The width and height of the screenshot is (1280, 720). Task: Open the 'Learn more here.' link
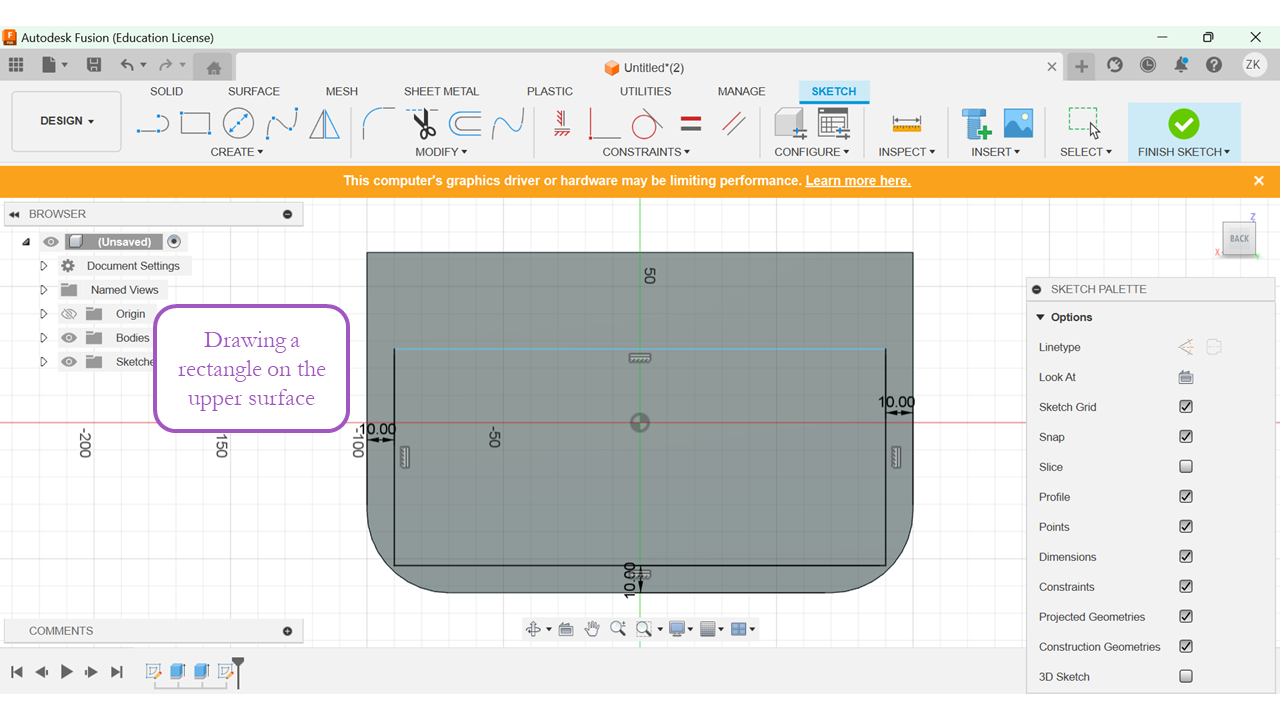coord(858,181)
